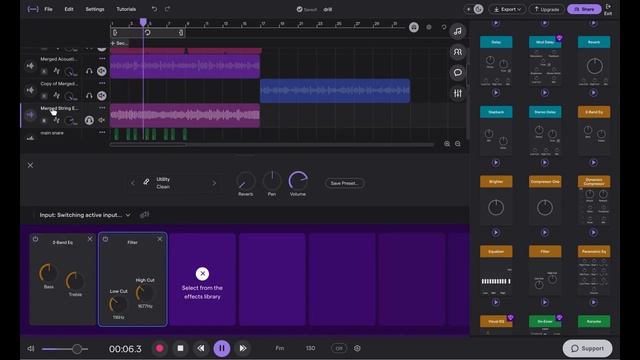Screen dimensions: 640x360
Task: Click the loop cycle icon above the timeline
Action: [x=148, y=33]
